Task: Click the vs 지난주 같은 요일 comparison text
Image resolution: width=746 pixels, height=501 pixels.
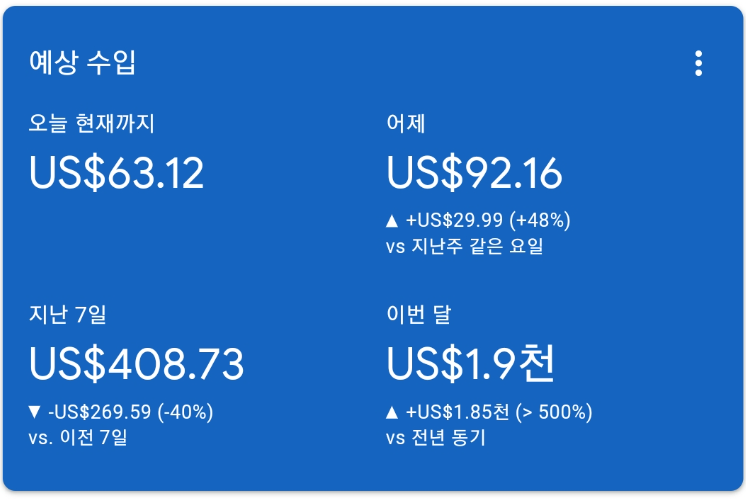Action: click(x=464, y=246)
